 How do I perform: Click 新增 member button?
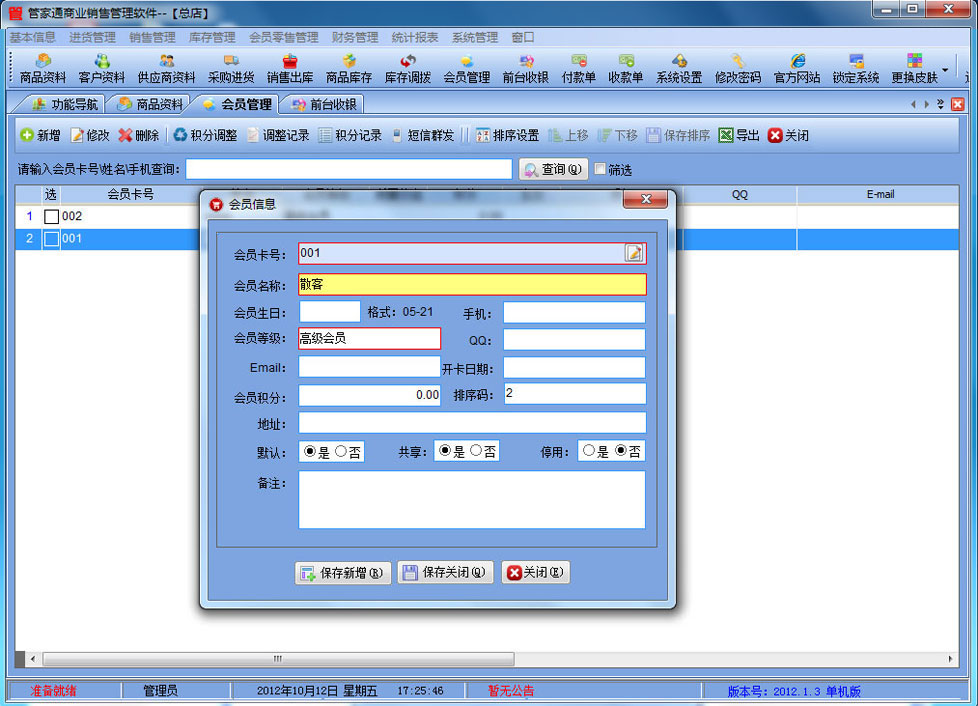click(41, 135)
